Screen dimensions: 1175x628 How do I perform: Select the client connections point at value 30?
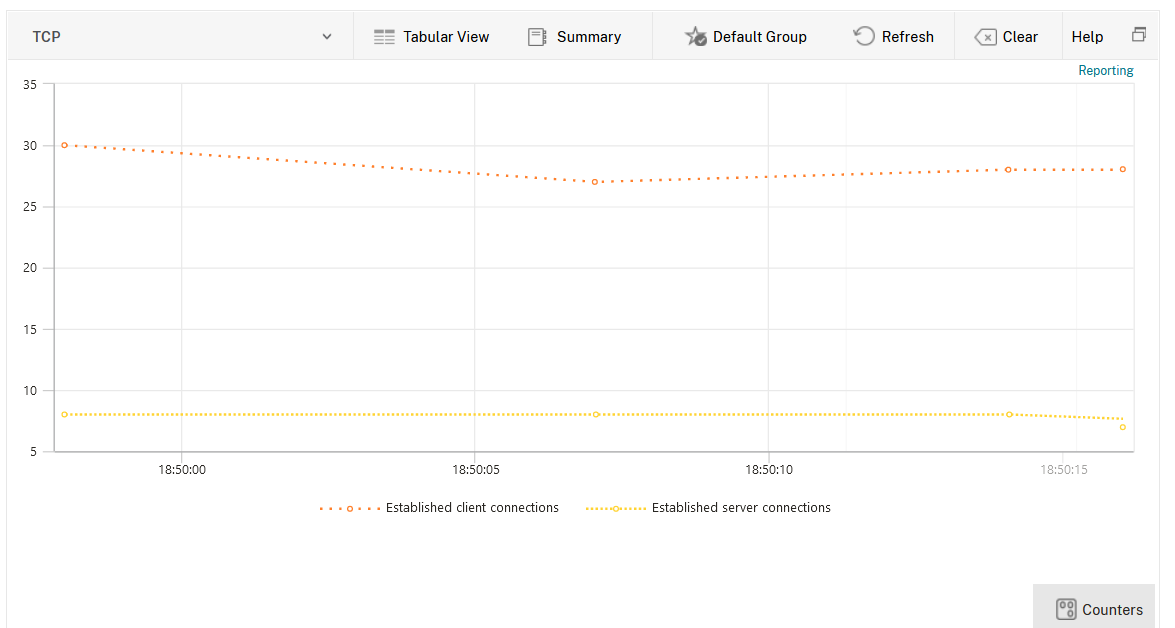click(64, 145)
